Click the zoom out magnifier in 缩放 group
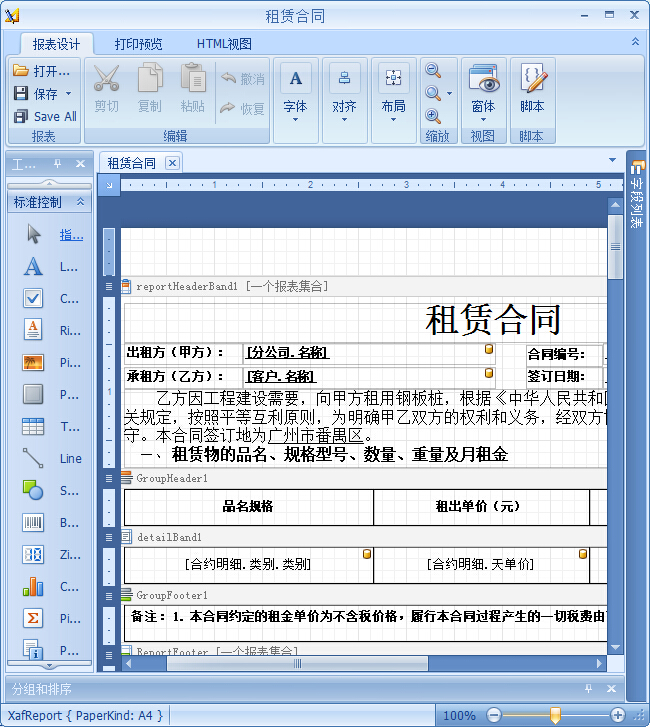This screenshot has width=650, height=727. coord(434,71)
